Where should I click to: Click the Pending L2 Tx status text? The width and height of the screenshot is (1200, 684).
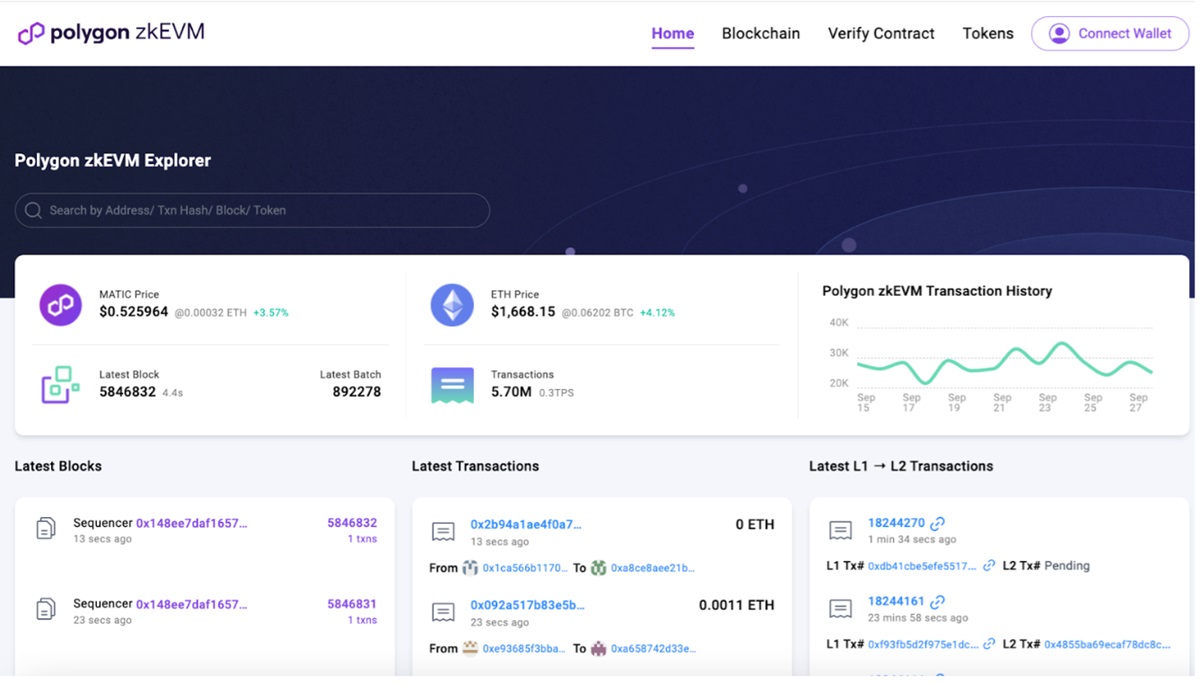[x=1067, y=566]
